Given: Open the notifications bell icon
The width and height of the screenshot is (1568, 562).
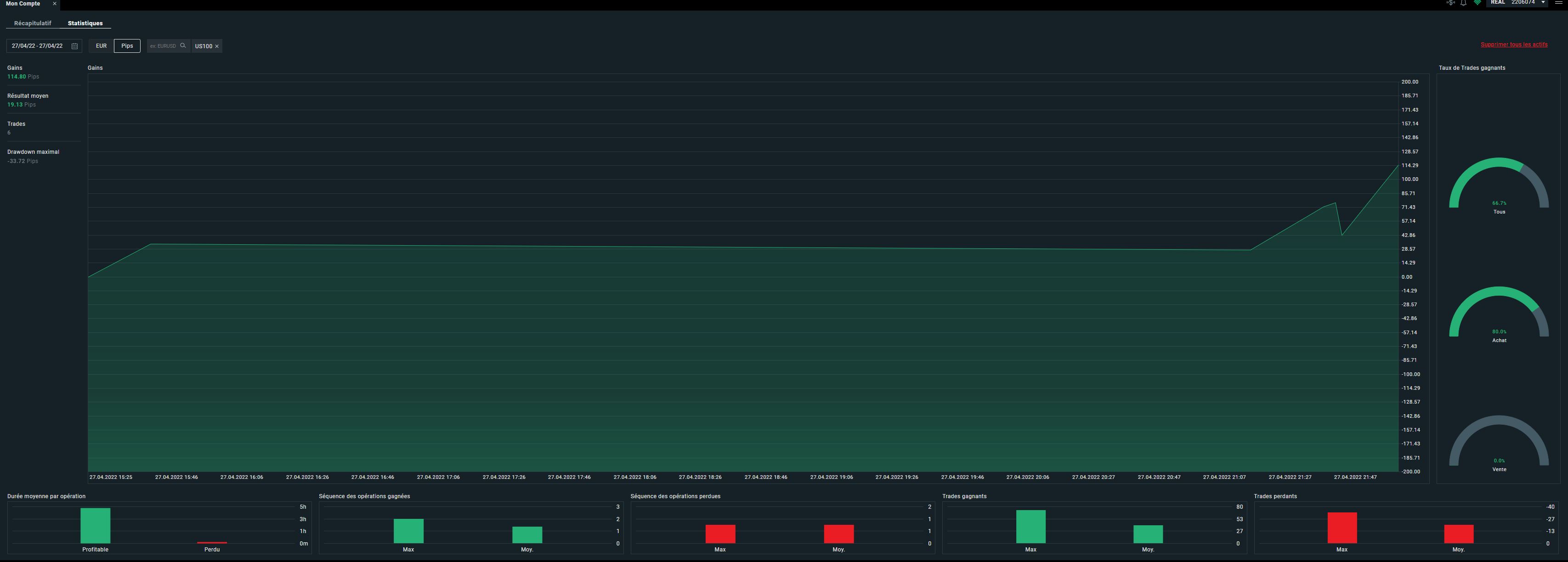Looking at the screenshot, I should tap(1463, 3).
